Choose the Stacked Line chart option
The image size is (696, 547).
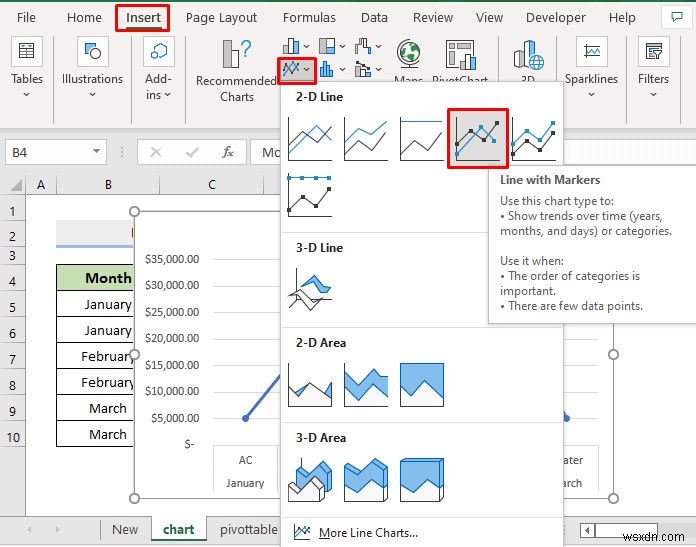pyautogui.click(x=366, y=139)
